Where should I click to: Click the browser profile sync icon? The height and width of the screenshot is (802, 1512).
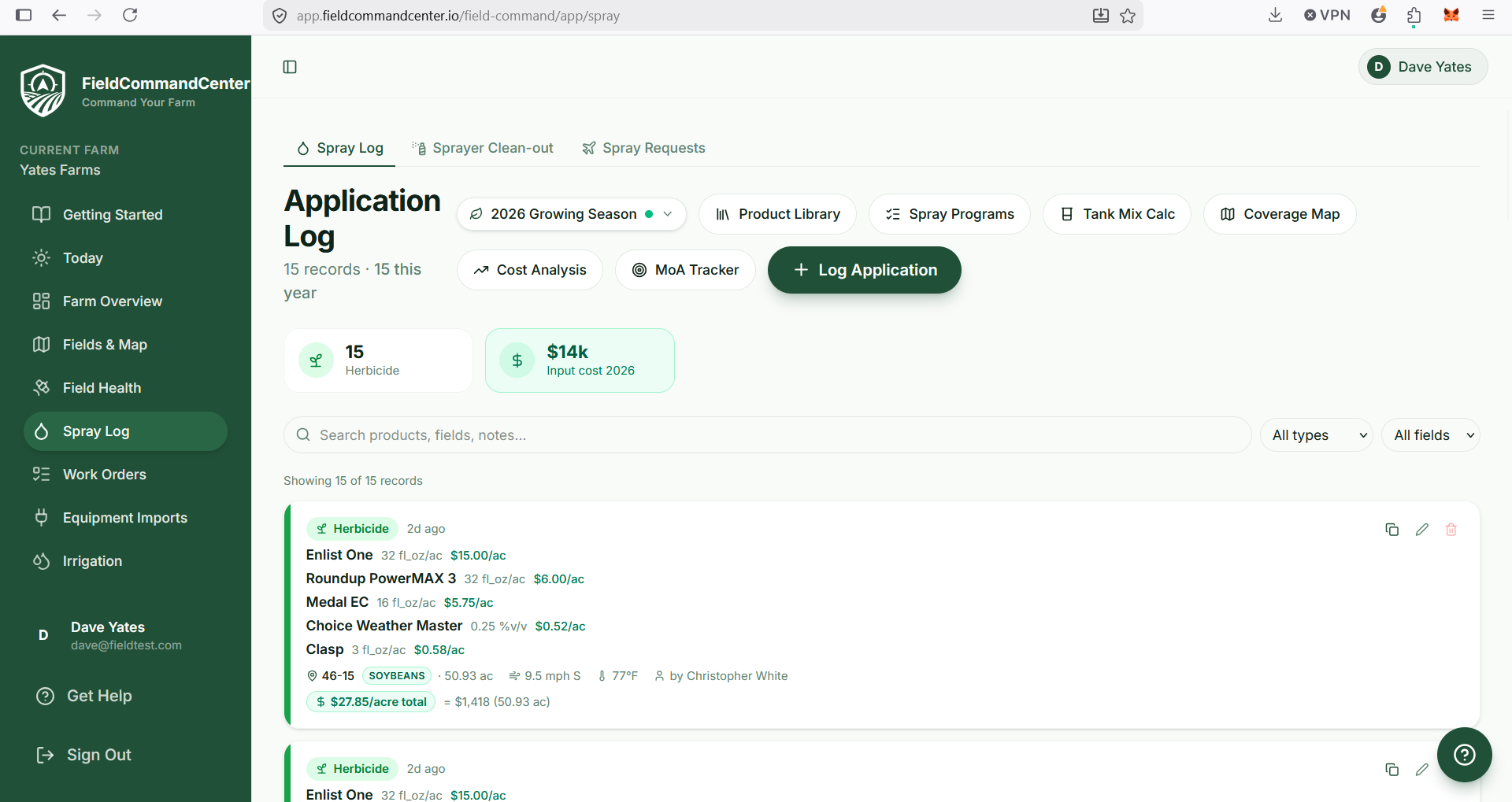click(x=1378, y=15)
